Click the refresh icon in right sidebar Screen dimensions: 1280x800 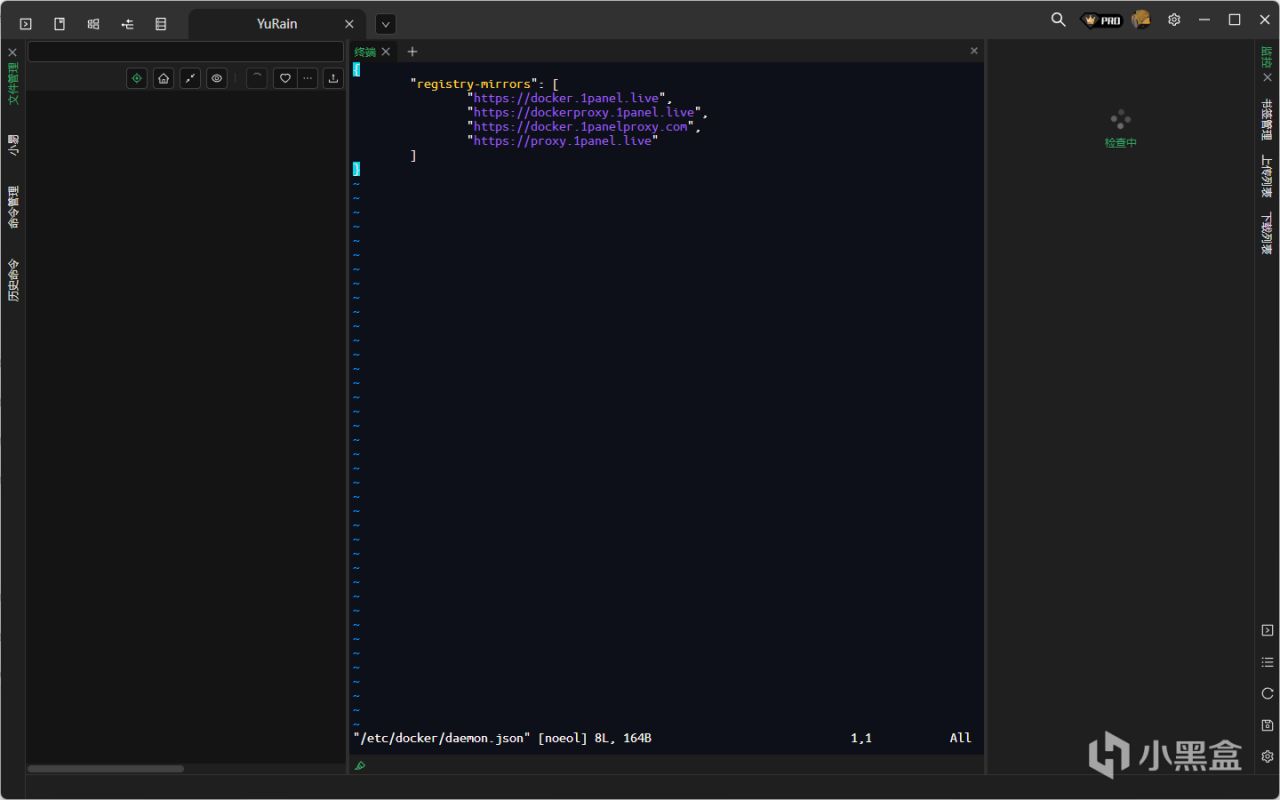tap(1267, 693)
